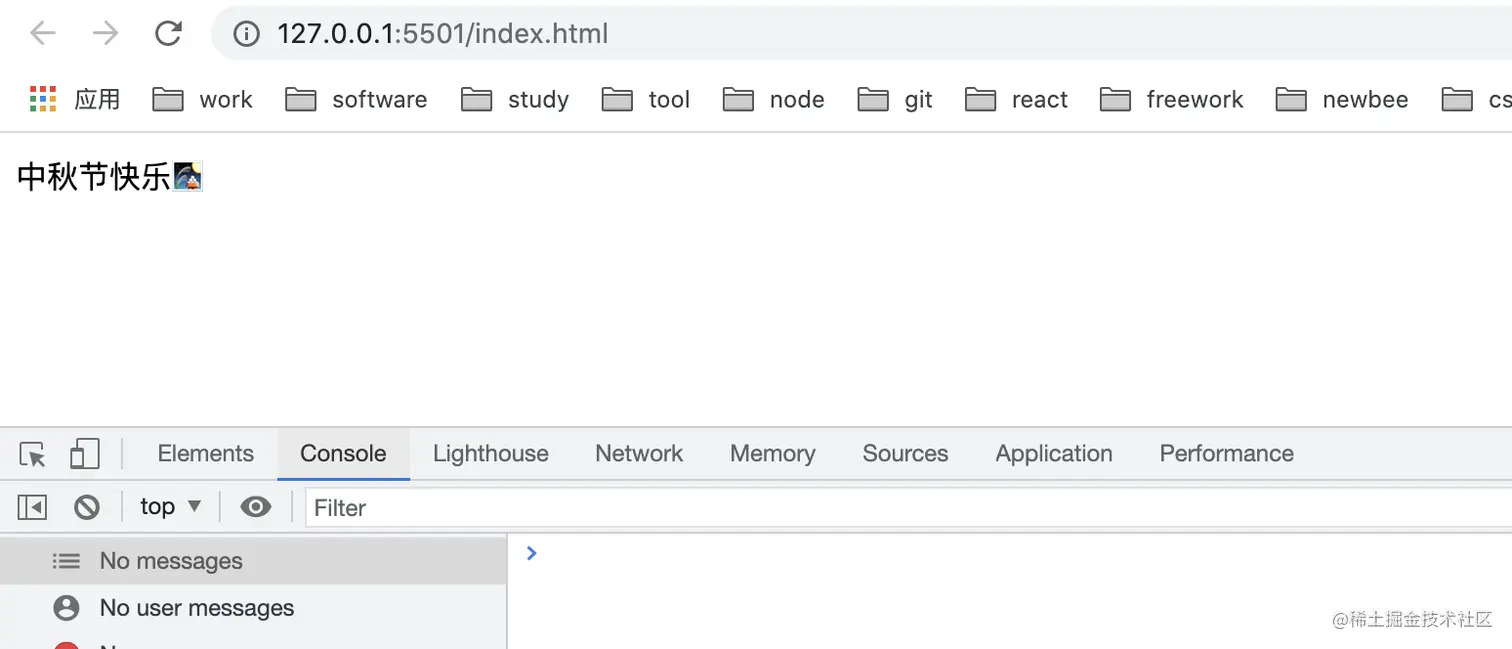Click the 中秋节快乐 page text

point(94,178)
